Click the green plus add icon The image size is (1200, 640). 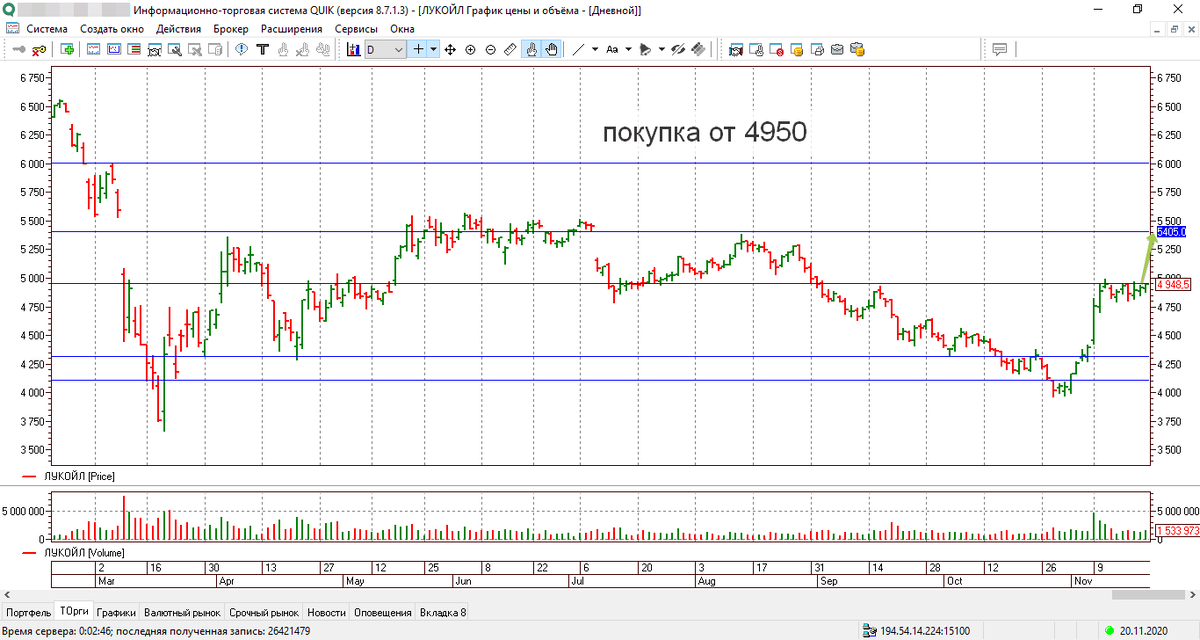tap(67, 49)
